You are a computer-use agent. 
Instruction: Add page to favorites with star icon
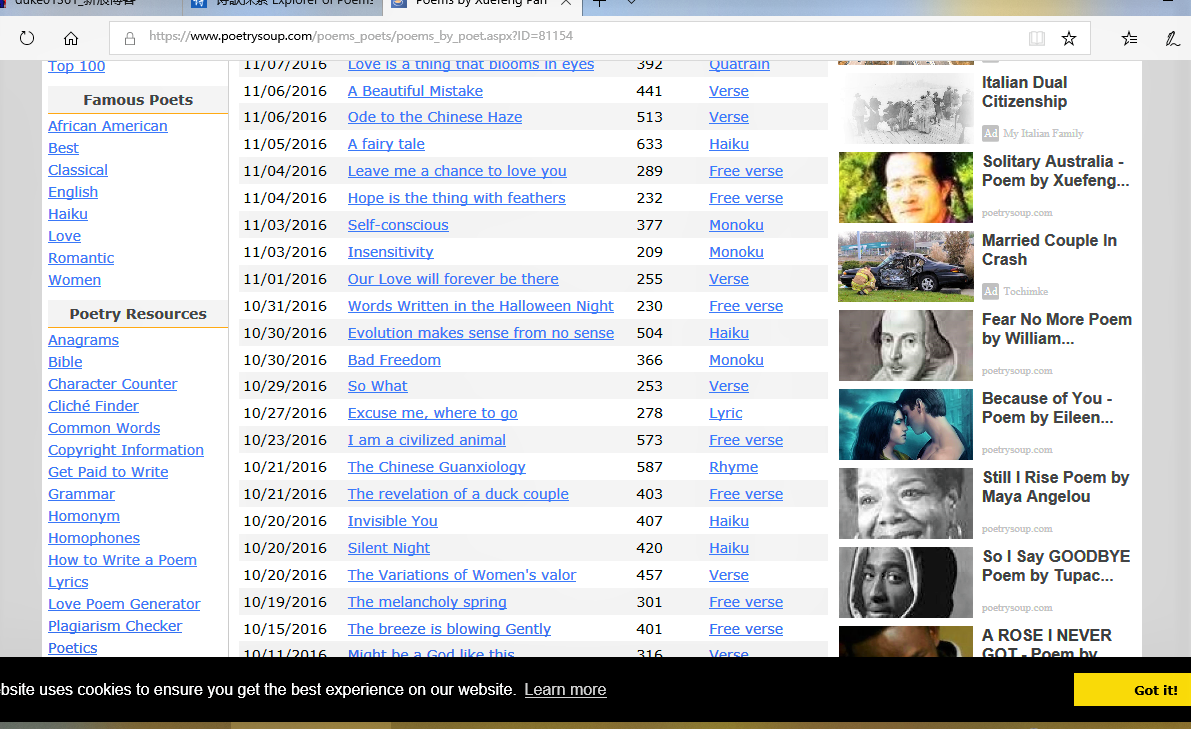pyautogui.click(x=1069, y=39)
